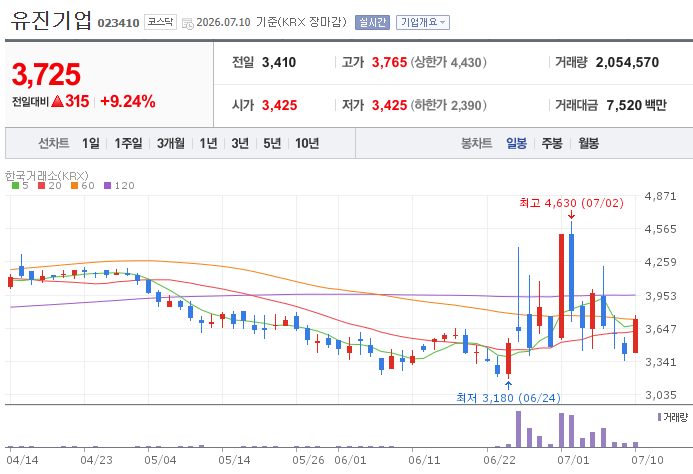Switch to the 1년 line chart
This screenshot has height=474, width=693.
tap(208, 143)
